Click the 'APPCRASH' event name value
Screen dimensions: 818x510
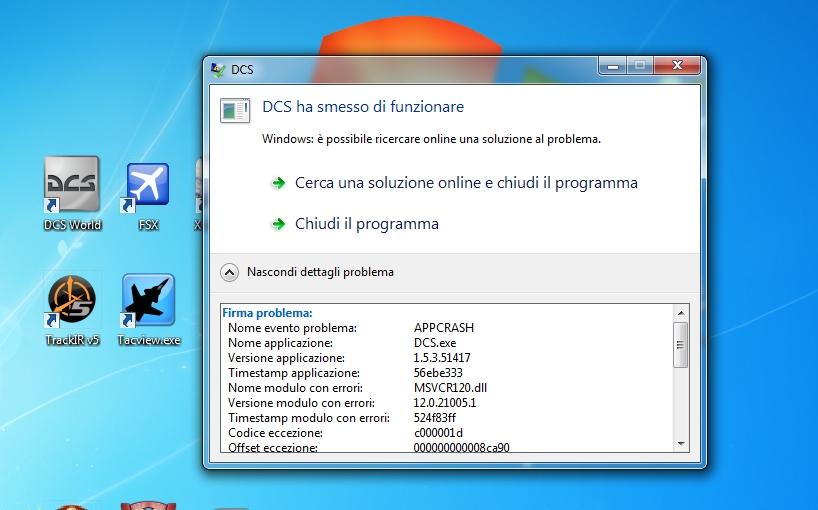444,328
